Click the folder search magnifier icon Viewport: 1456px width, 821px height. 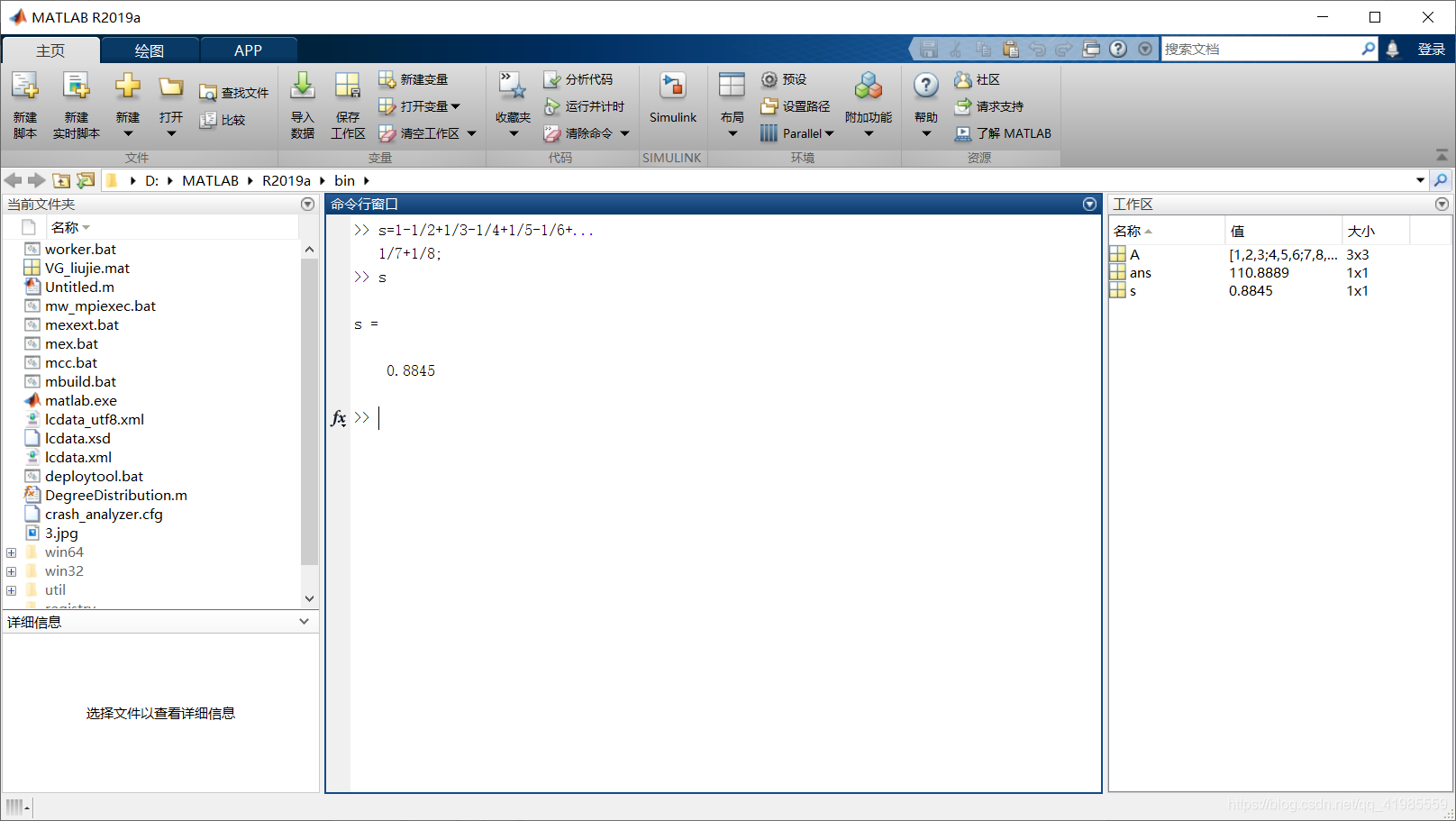[x=1441, y=180]
